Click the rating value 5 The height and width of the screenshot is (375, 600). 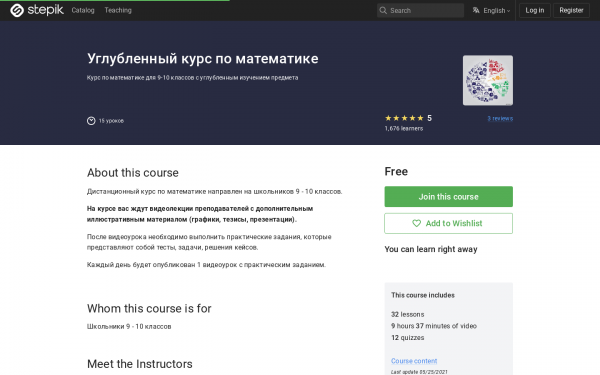[x=429, y=118]
